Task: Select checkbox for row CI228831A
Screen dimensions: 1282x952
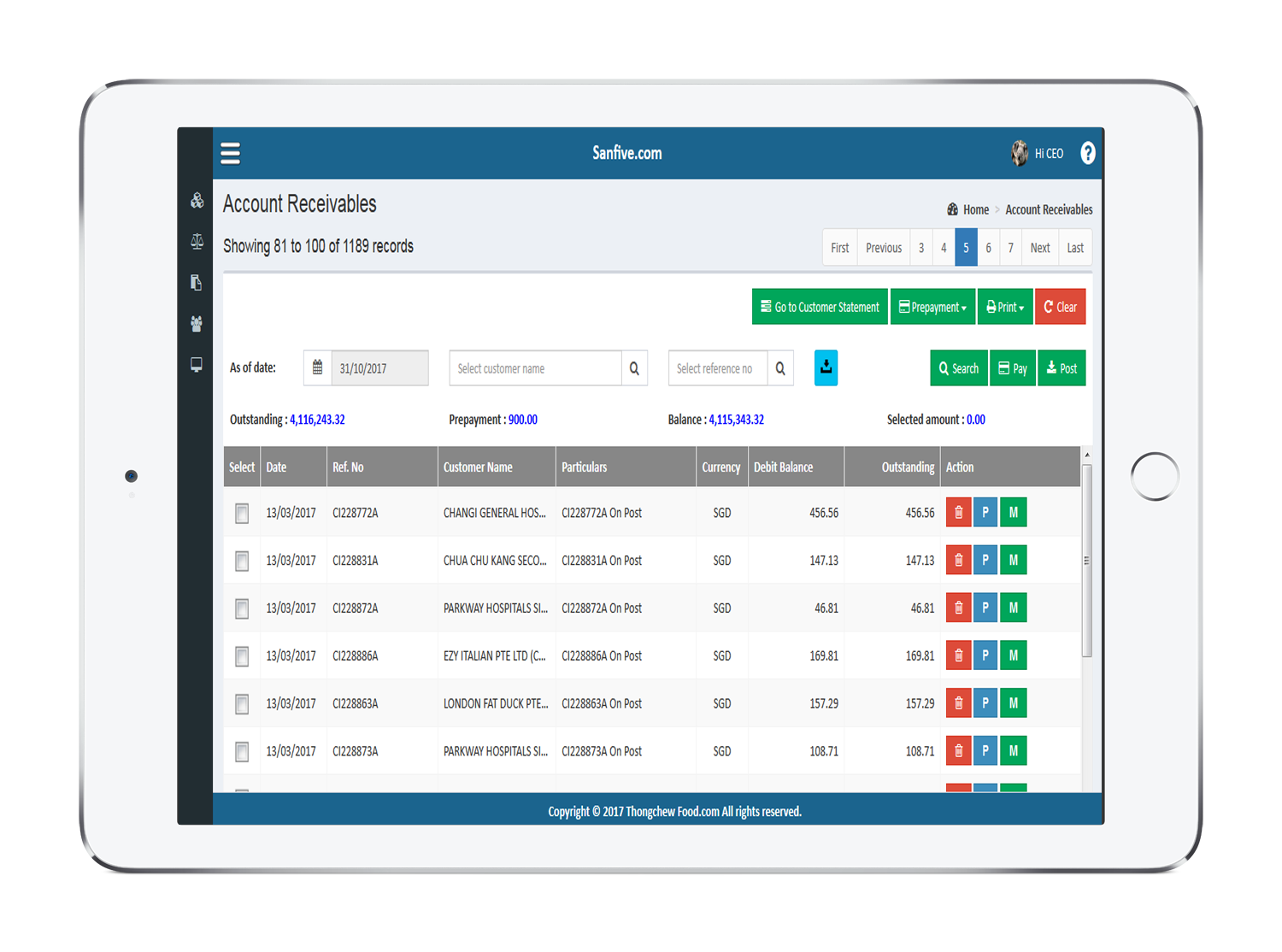Action: point(242,561)
